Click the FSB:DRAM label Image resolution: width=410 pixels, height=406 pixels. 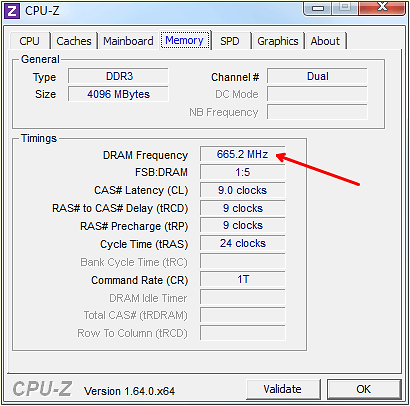(161, 172)
